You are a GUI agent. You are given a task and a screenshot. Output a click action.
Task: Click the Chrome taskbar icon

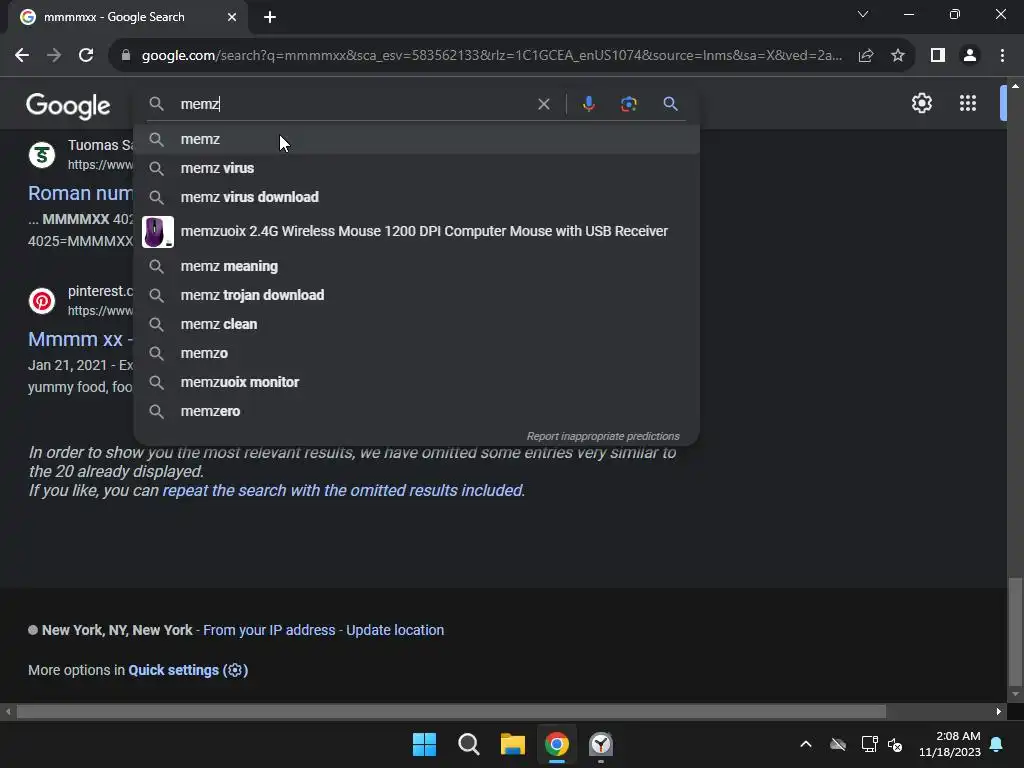click(556, 744)
